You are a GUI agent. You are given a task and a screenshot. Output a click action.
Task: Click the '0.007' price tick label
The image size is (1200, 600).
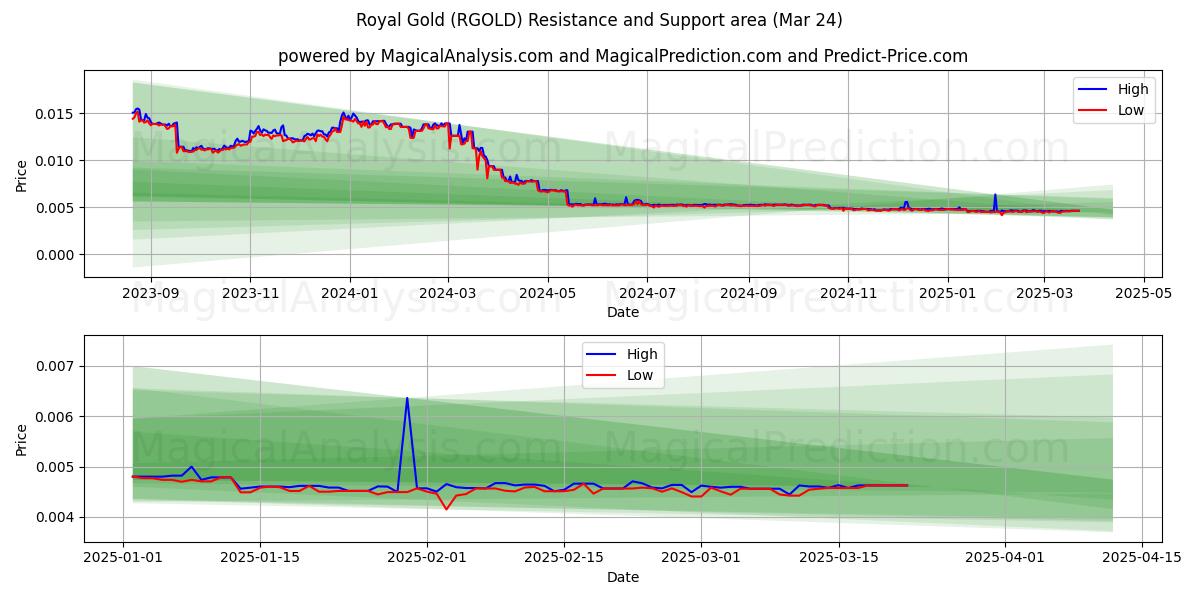pyautogui.click(x=56, y=367)
